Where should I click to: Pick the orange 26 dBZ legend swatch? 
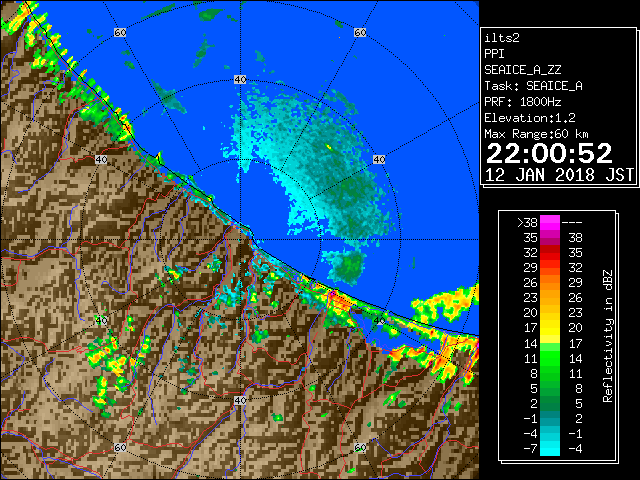click(x=550, y=283)
